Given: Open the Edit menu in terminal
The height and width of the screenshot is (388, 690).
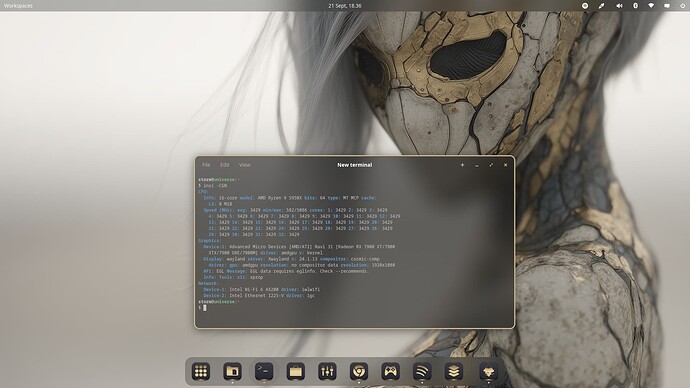Looking at the screenshot, I should pyautogui.click(x=225, y=165).
